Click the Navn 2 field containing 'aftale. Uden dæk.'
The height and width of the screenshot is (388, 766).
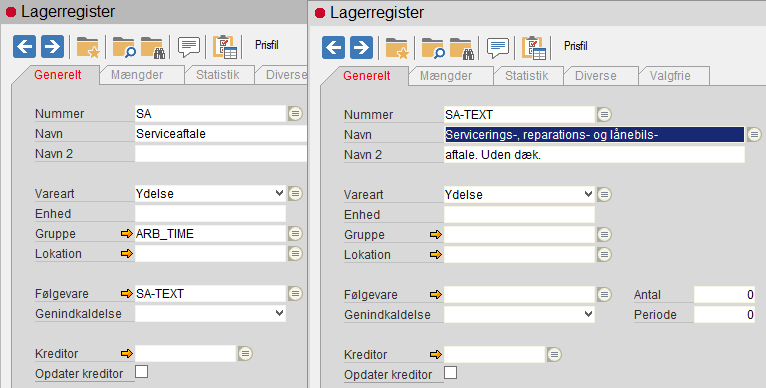pos(594,155)
